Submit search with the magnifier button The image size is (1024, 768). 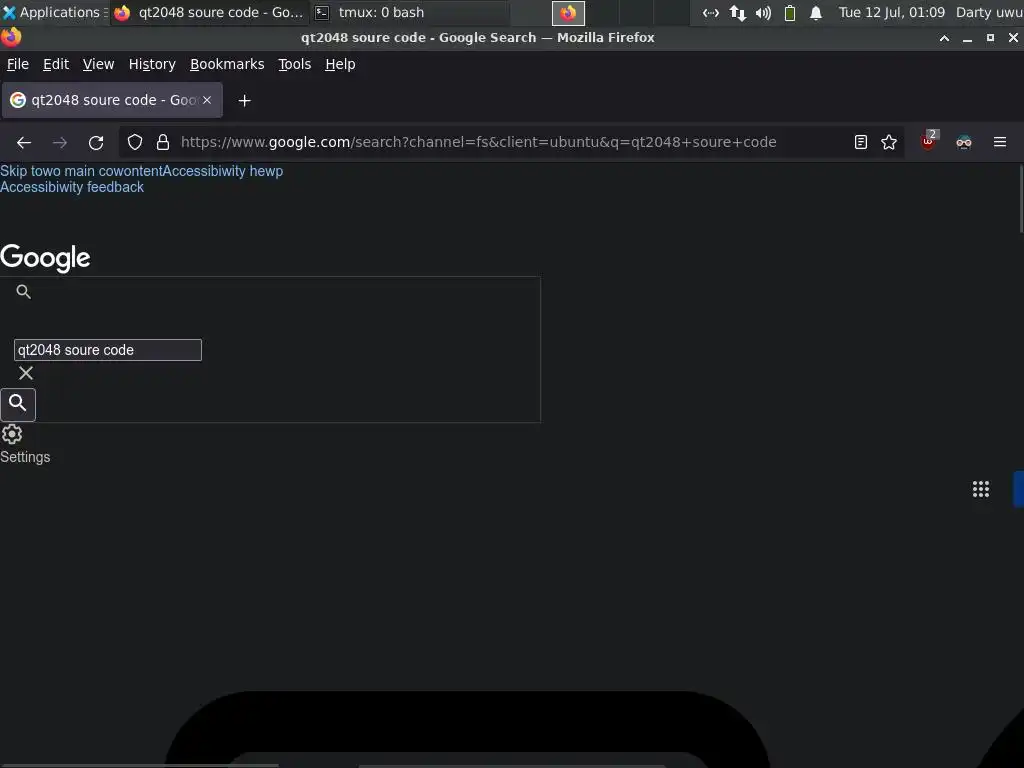pos(18,404)
